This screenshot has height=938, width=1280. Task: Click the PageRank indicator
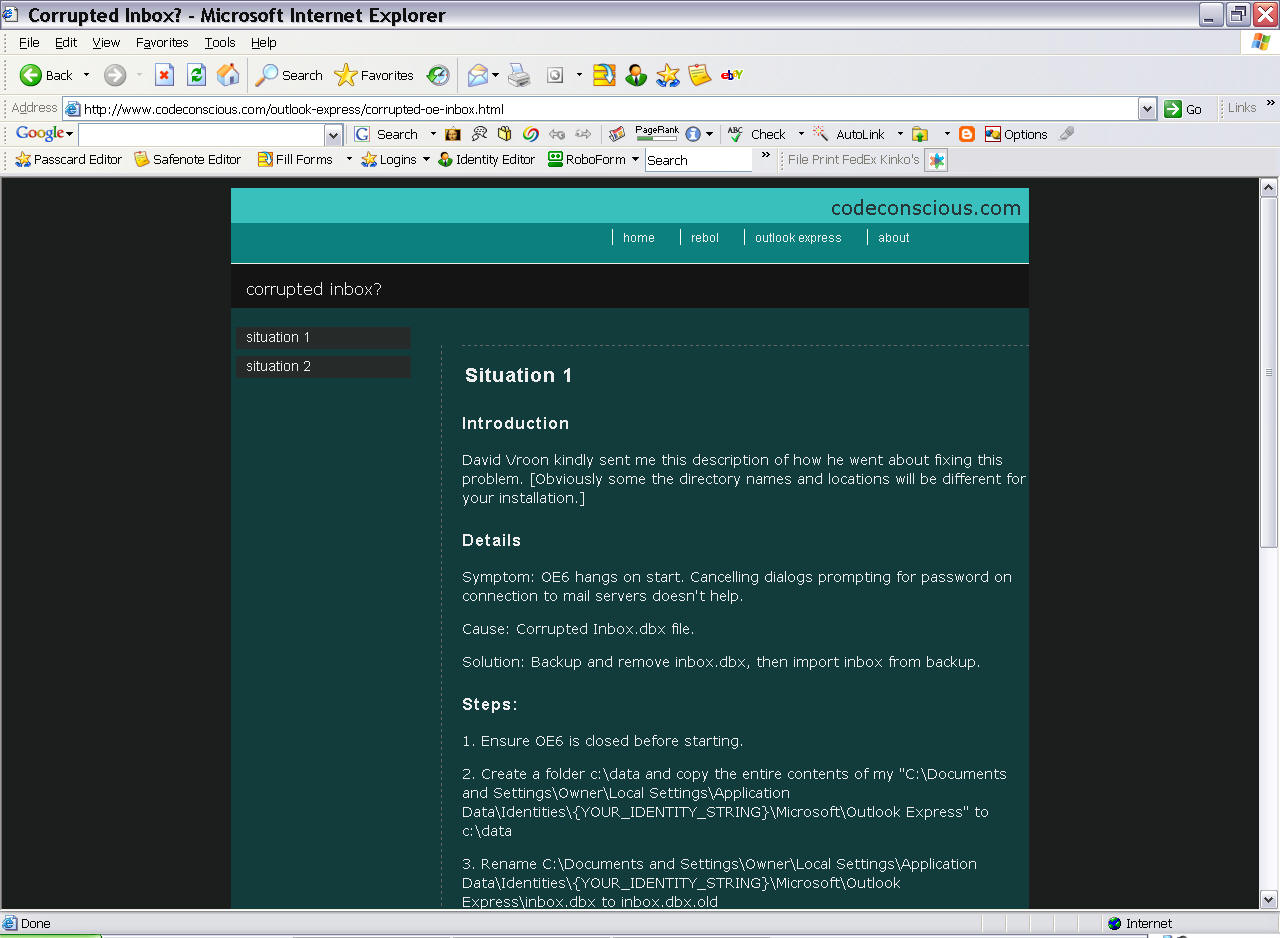(x=656, y=133)
